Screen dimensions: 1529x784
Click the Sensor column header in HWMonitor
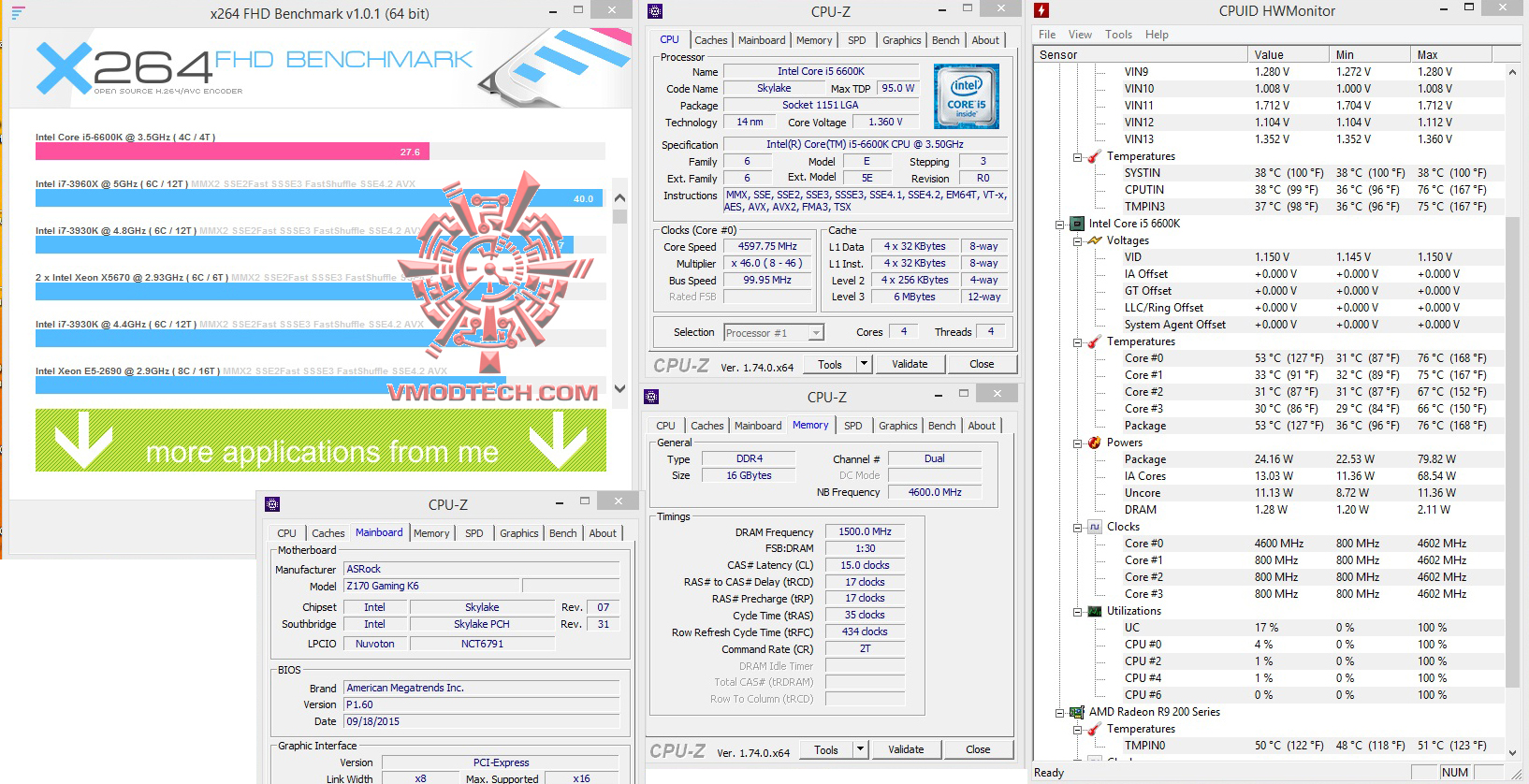pyautogui.click(x=1142, y=54)
